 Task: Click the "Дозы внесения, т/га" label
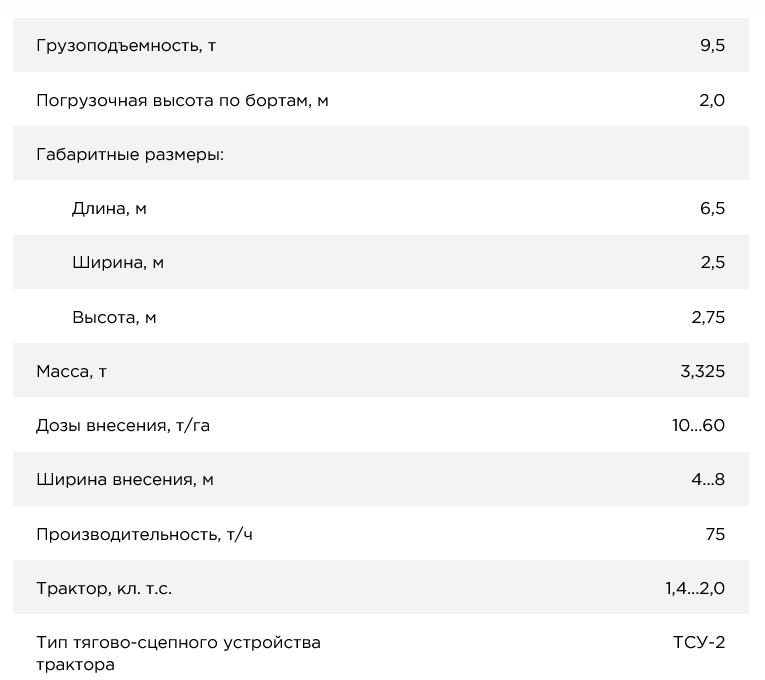pyautogui.click(x=123, y=425)
